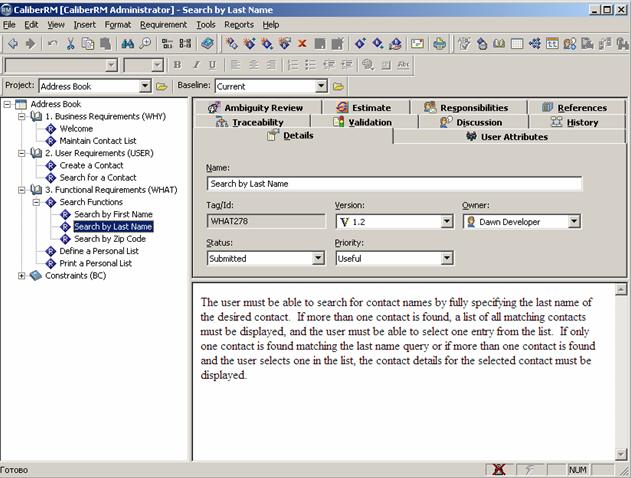Open the font name dropdown
The width and height of the screenshot is (631, 478).
tap(111, 65)
